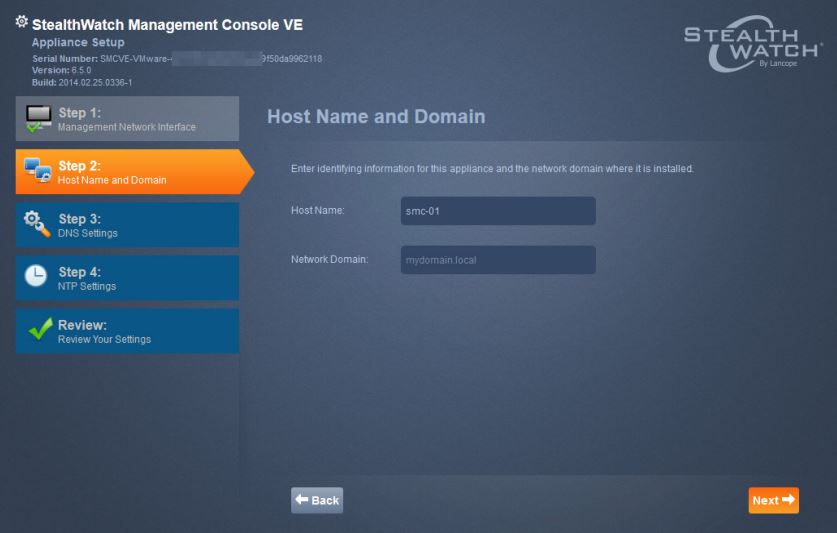Click the clock icon for Step 4
The width and height of the screenshot is (837, 533).
[x=36, y=276]
